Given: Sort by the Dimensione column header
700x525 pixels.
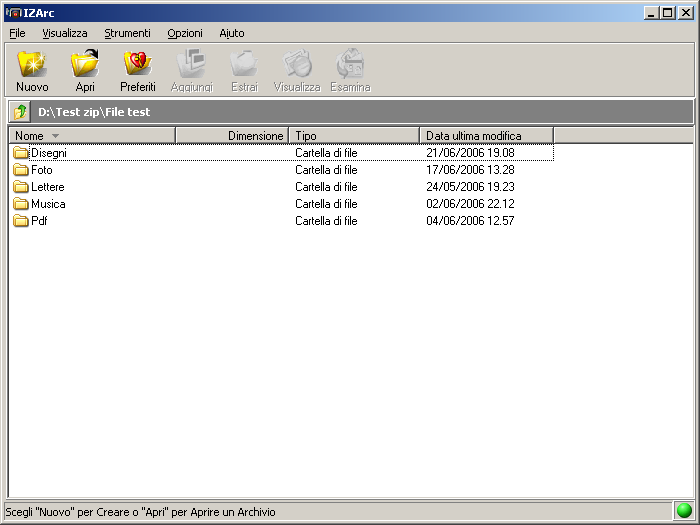Looking at the screenshot, I should click(232, 136).
